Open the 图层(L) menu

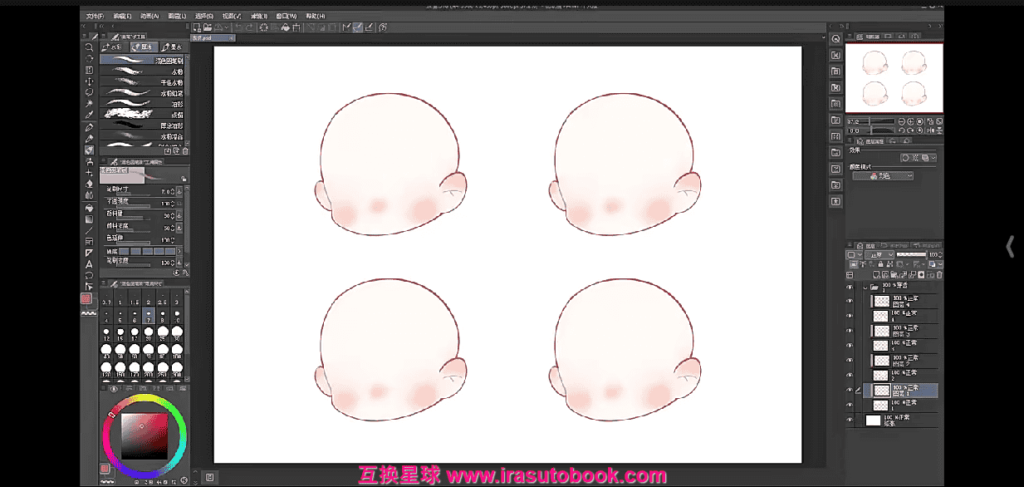[x=176, y=15]
